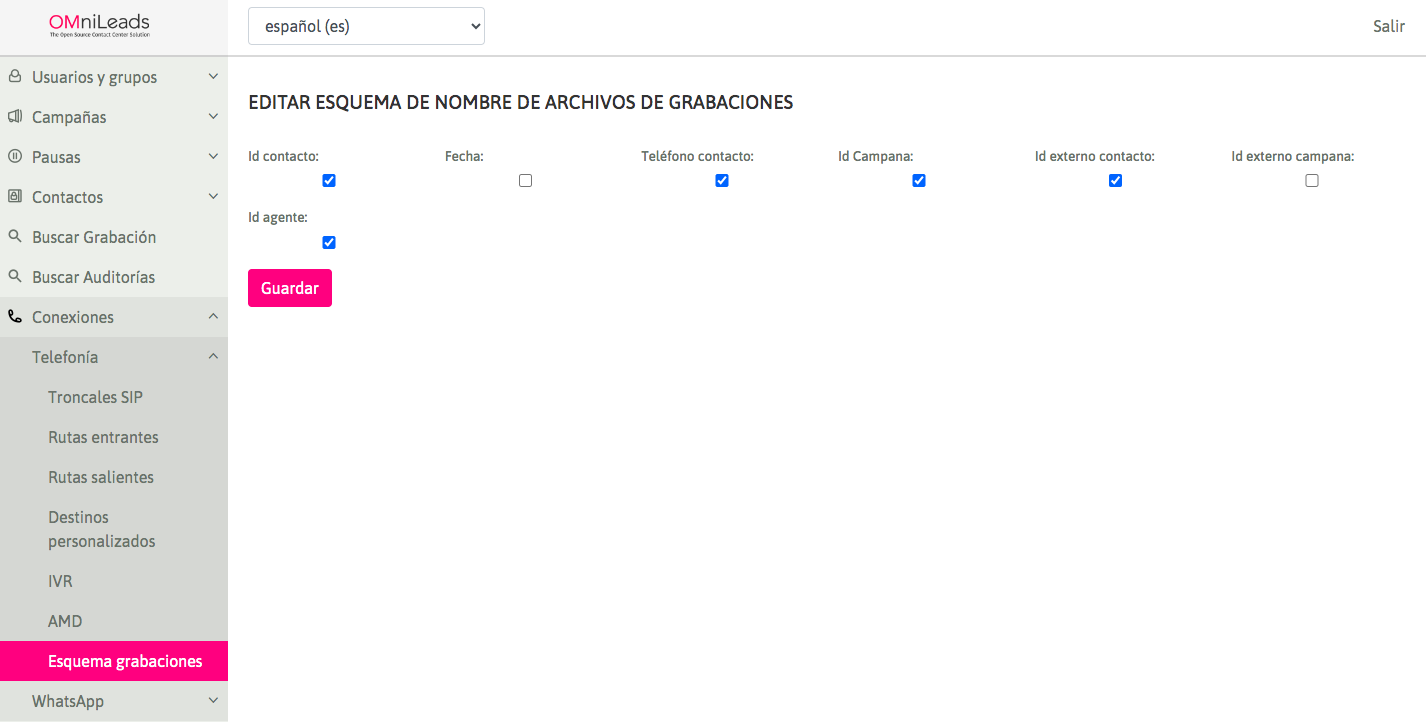This screenshot has width=1426, height=722.
Task: Uncheck the Id contacto checkbox
Action: click(x=329, y=181)
